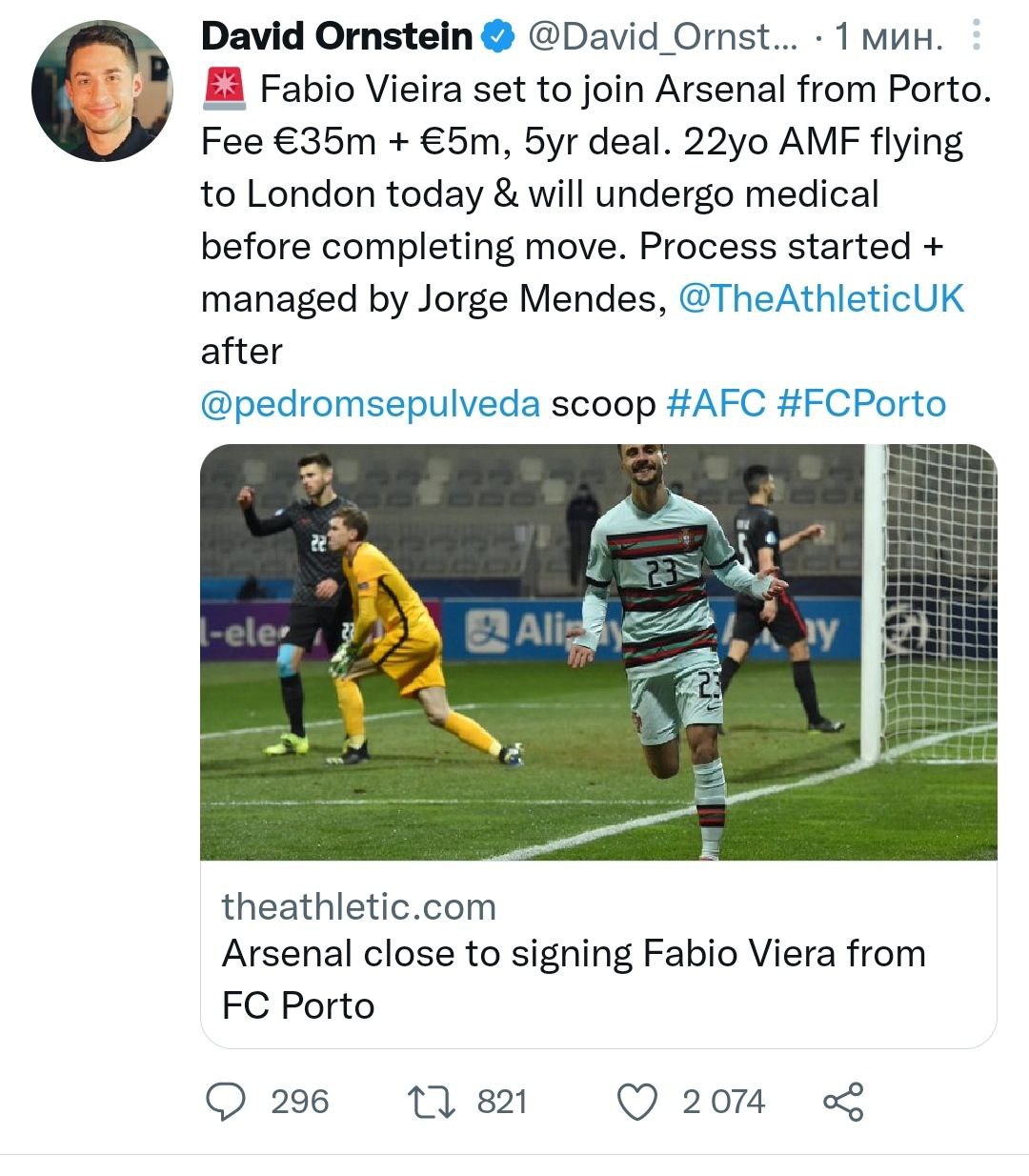Click the 296 replies count

pos(299,1102)
